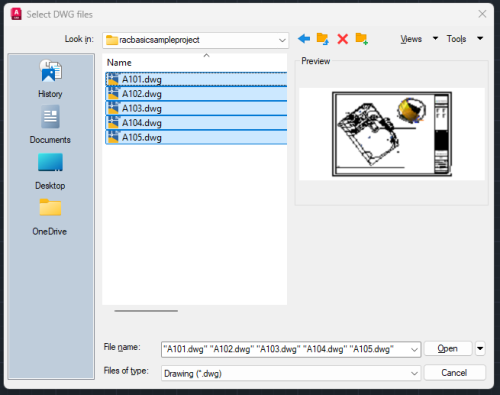Expand the File name dropdown arrow
Screen dimensions: 500x395
(414, 349)
